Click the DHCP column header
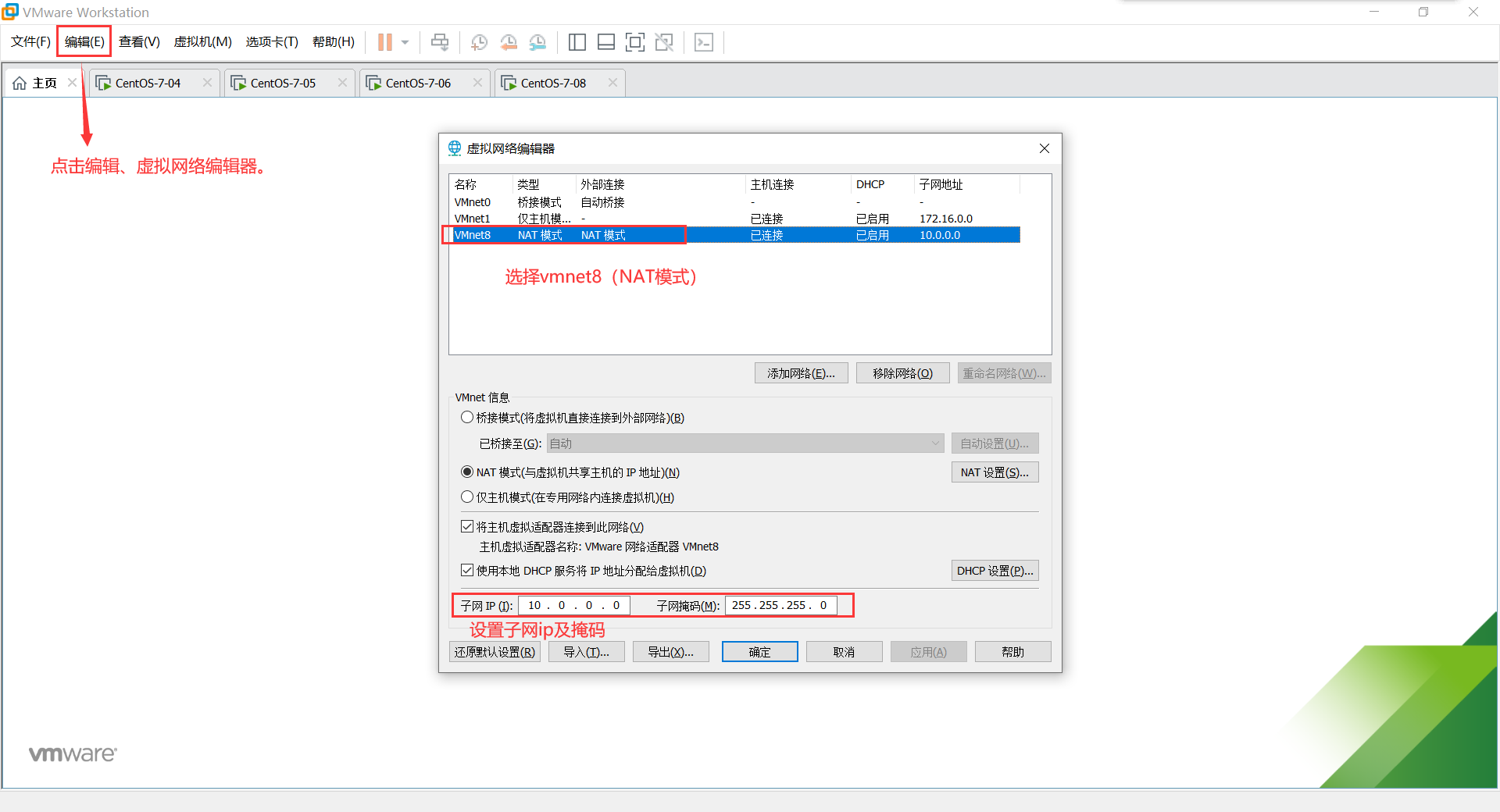 point(882,184)
